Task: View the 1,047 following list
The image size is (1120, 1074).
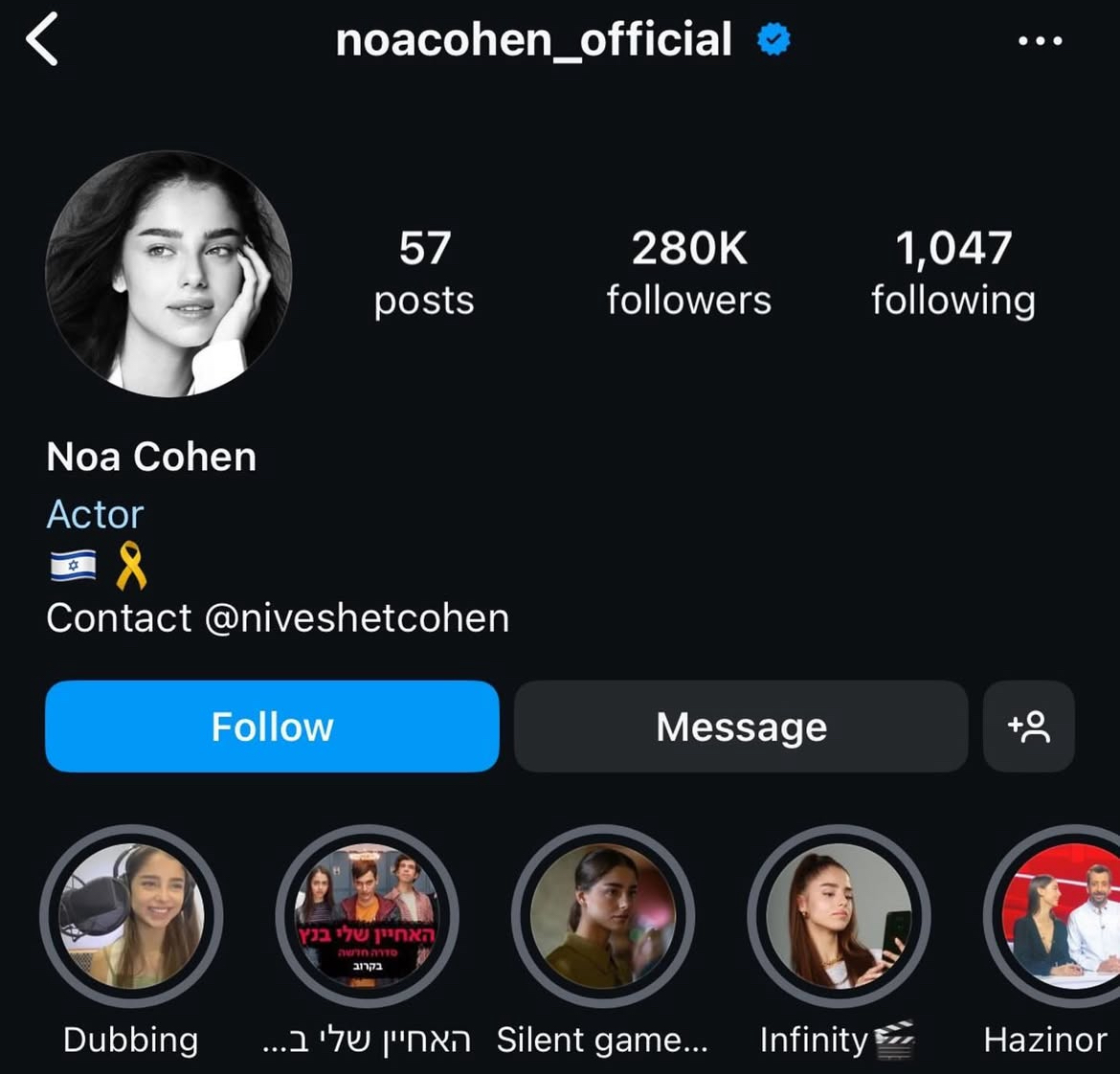Action: click(953, 273)
